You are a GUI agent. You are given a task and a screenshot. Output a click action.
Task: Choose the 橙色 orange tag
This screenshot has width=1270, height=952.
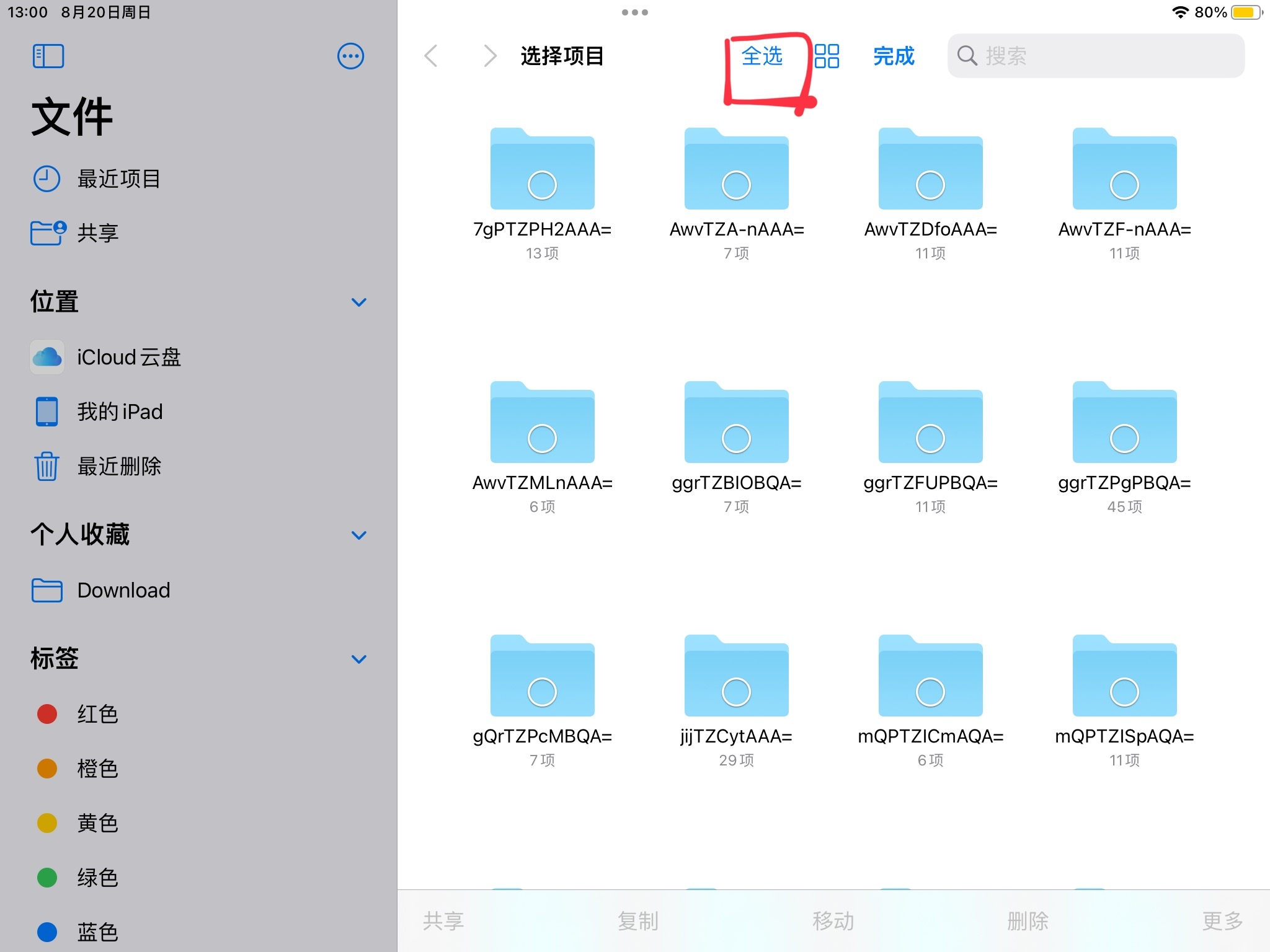coord(78,769)
